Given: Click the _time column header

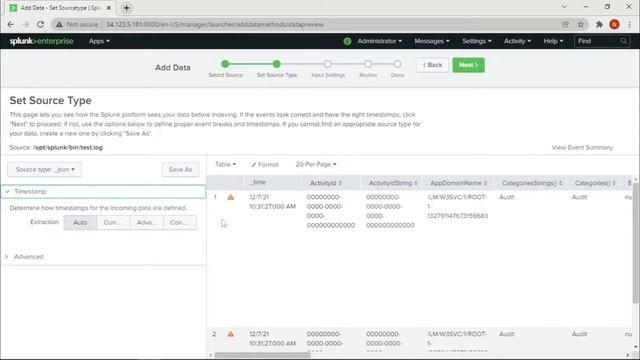Looking at the screenshot, I should click(258, 182).
